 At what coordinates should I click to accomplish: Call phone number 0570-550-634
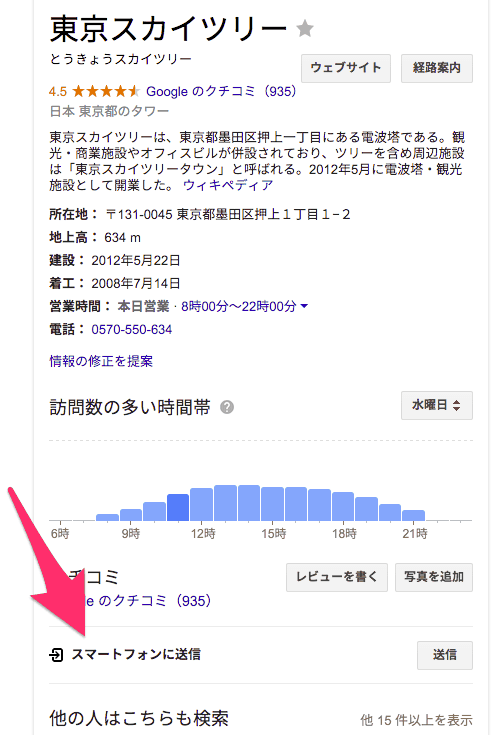tap(132, 330)
